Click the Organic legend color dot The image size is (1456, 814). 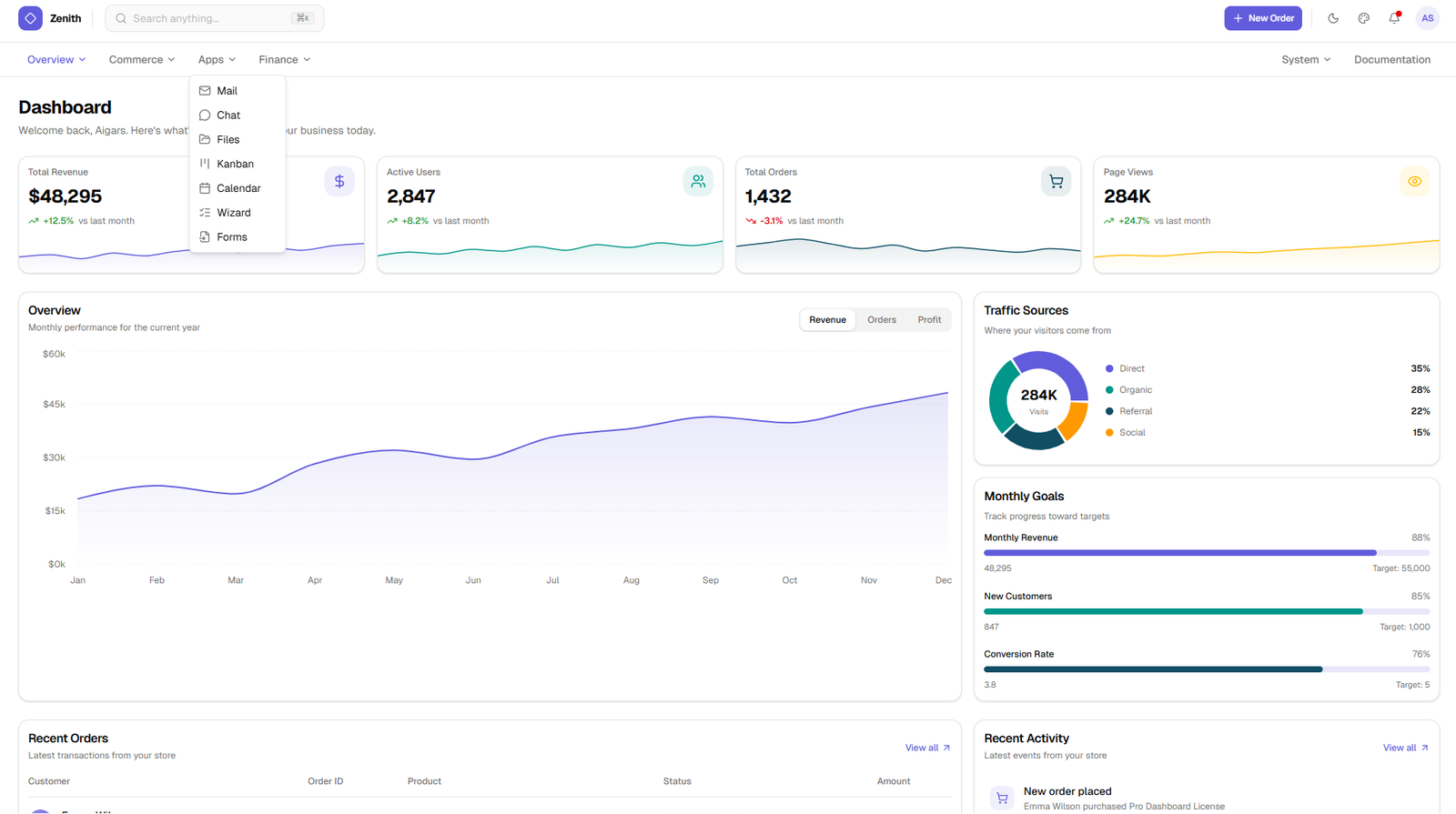pyautogui.click(x=1109, y=389)
